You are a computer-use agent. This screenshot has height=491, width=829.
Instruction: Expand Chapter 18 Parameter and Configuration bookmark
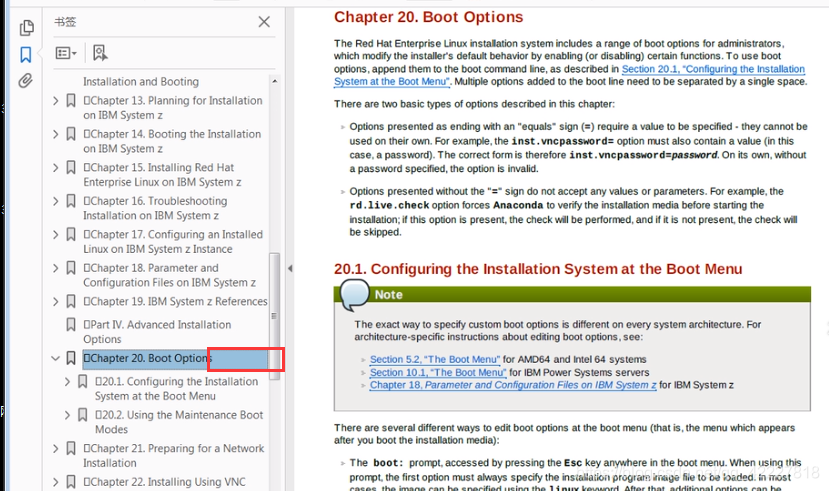[56, 268]
